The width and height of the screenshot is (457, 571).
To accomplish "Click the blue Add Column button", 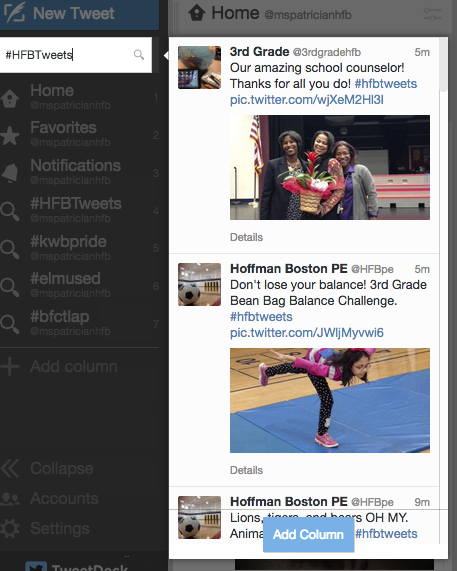I will [308, 535].
